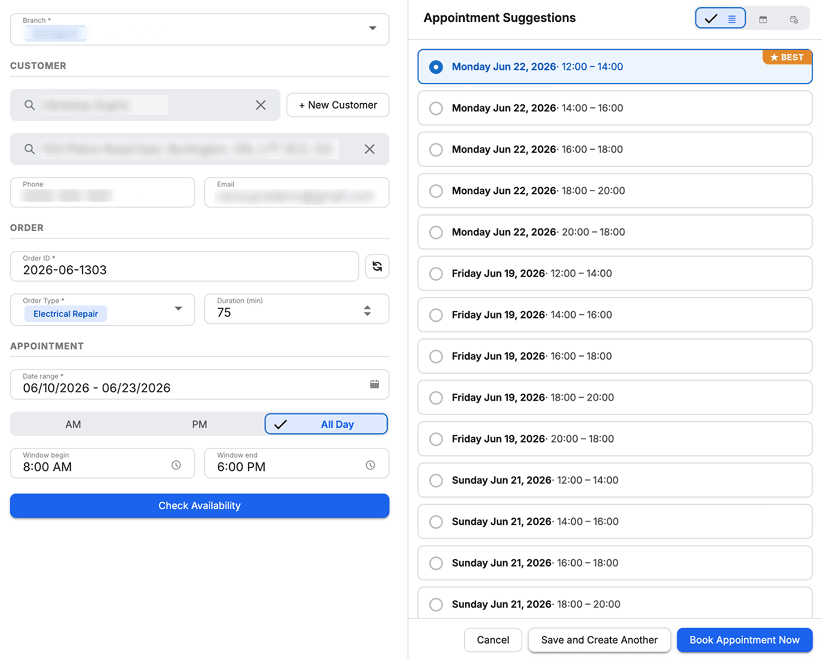This screenshot has width=822, height=659.
Task: Open the schedule-map view icon beside calendar icon
Action: click(x=794, y=19)
